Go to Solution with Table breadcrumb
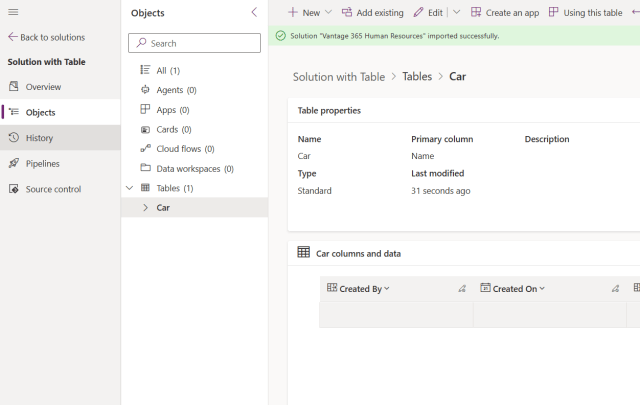The width and height of the screenshot is (640, 405). tap(339, 77)
